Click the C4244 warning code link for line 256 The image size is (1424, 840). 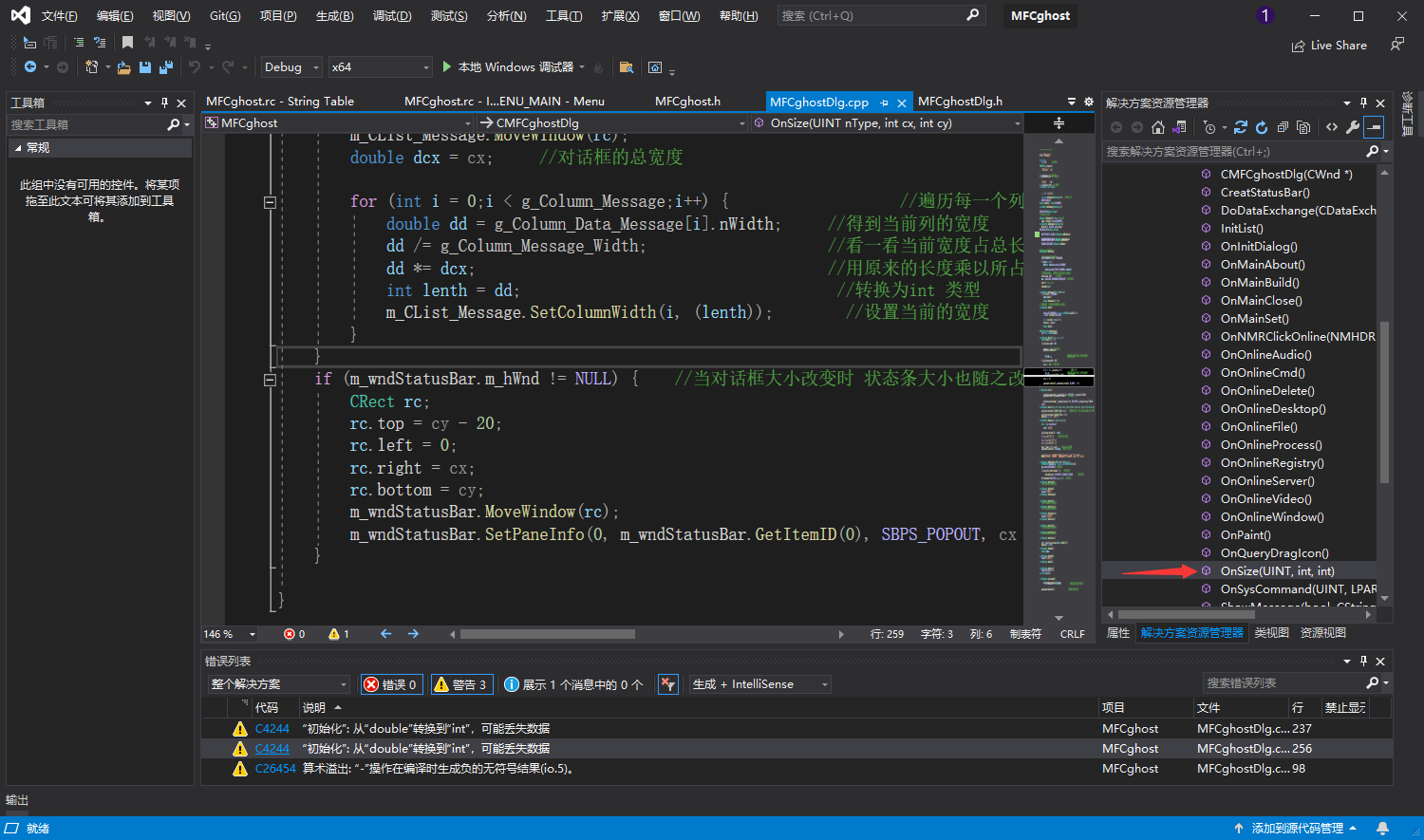tap(272, 749)
